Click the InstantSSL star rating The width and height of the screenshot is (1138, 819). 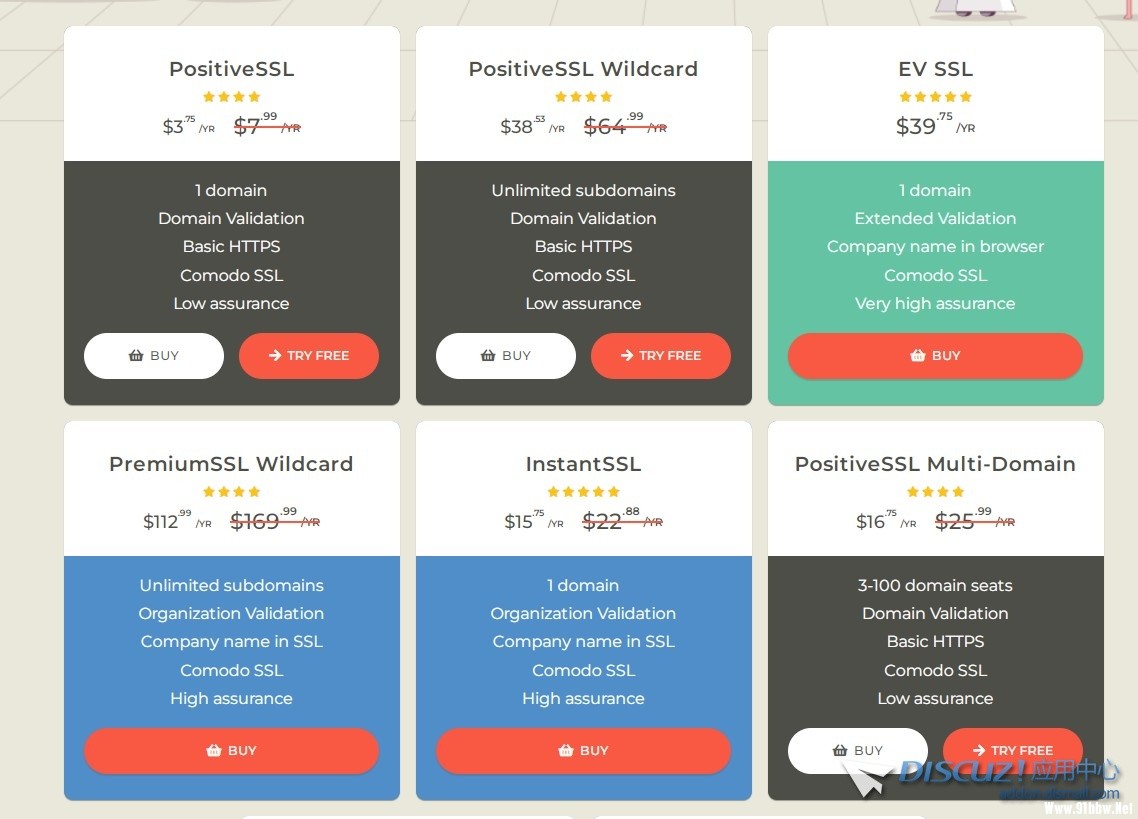point(583,492)
